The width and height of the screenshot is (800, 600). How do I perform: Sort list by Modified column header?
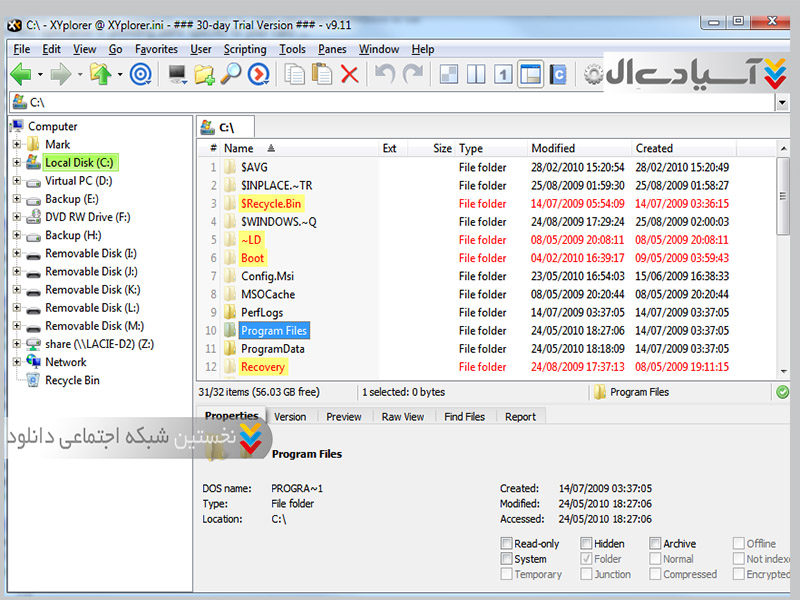click(553, 148)
